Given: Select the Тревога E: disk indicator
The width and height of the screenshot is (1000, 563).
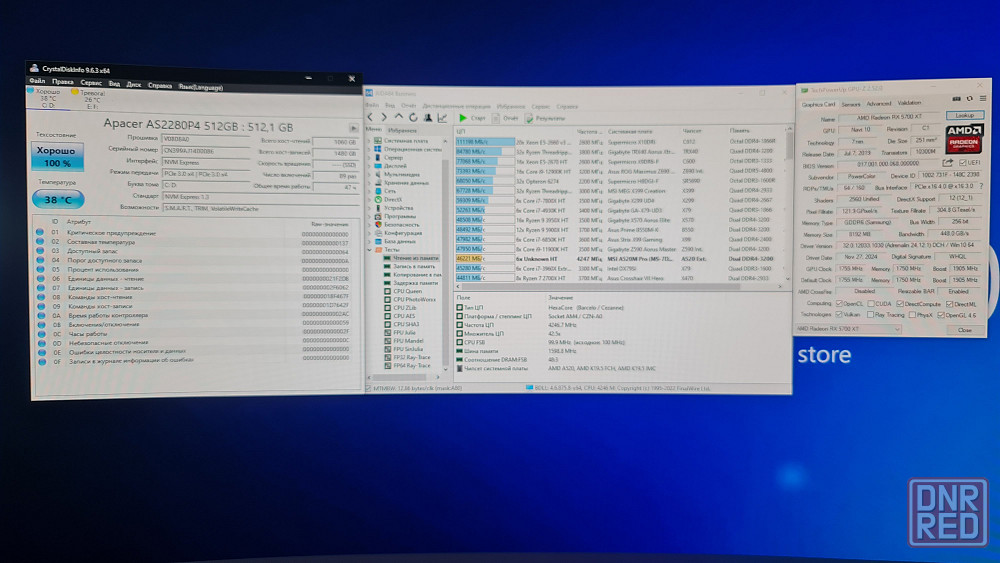Looking at the screenshot, I should [89, 99].
